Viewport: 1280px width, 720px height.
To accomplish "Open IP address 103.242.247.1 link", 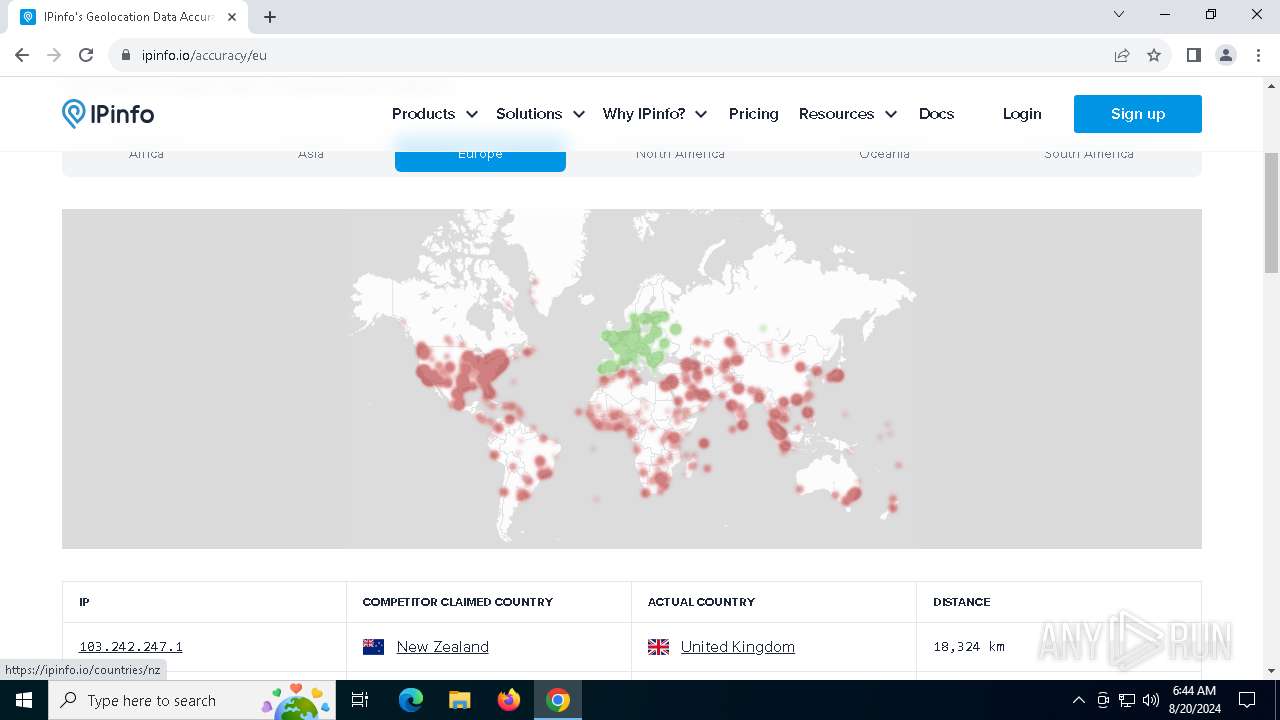I will point(131,647).
